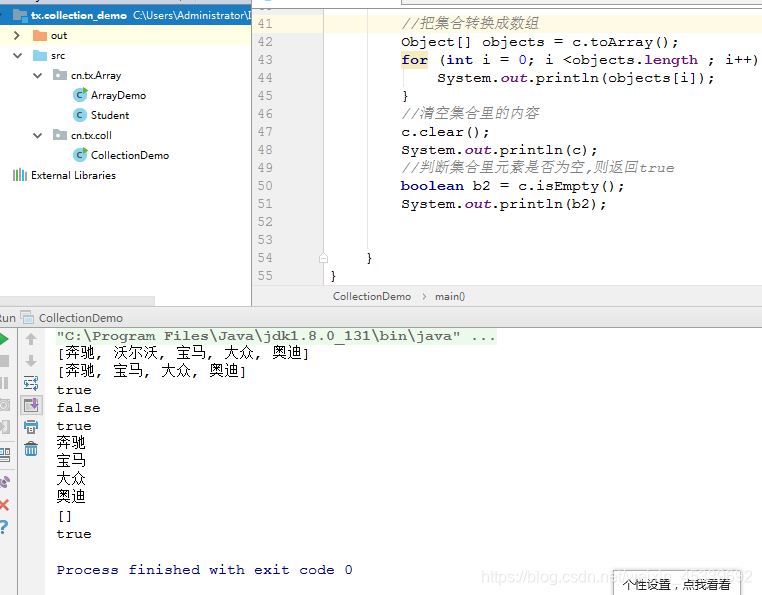Click the Up stack trace arrow
The width and height of the screenshot is (762, 595).
(31, 339)
